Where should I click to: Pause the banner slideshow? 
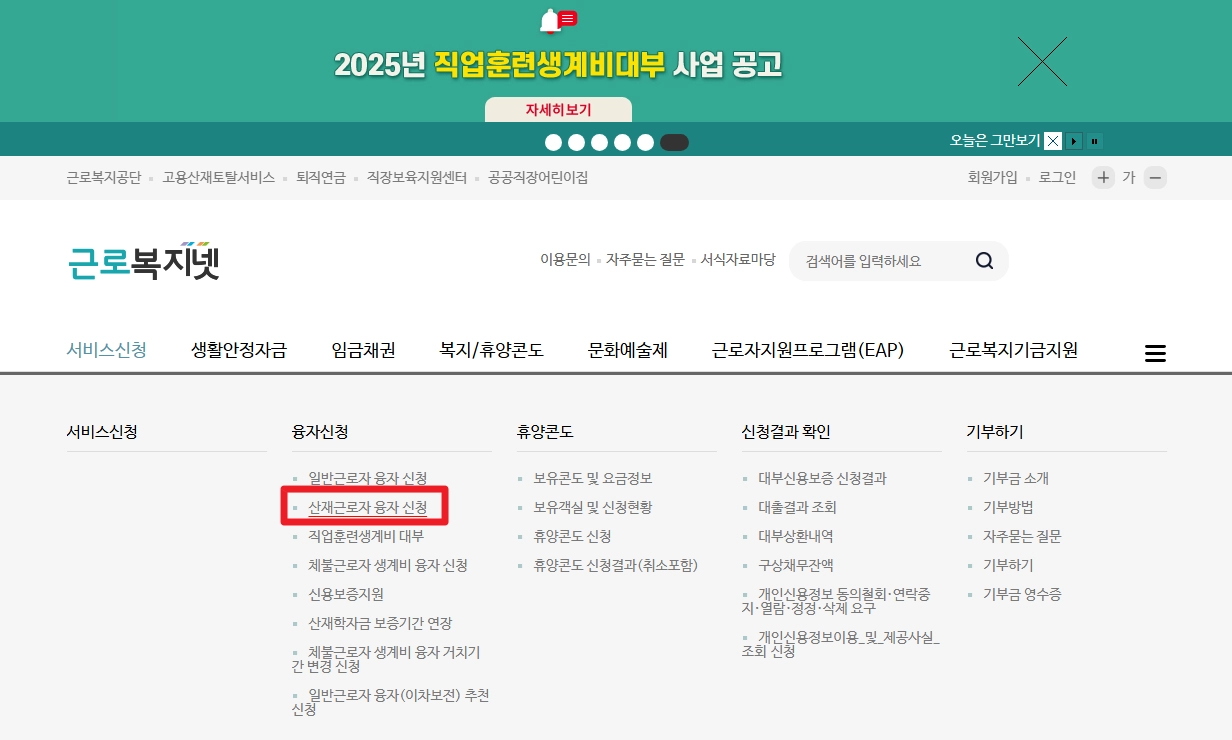[1094, 140]
